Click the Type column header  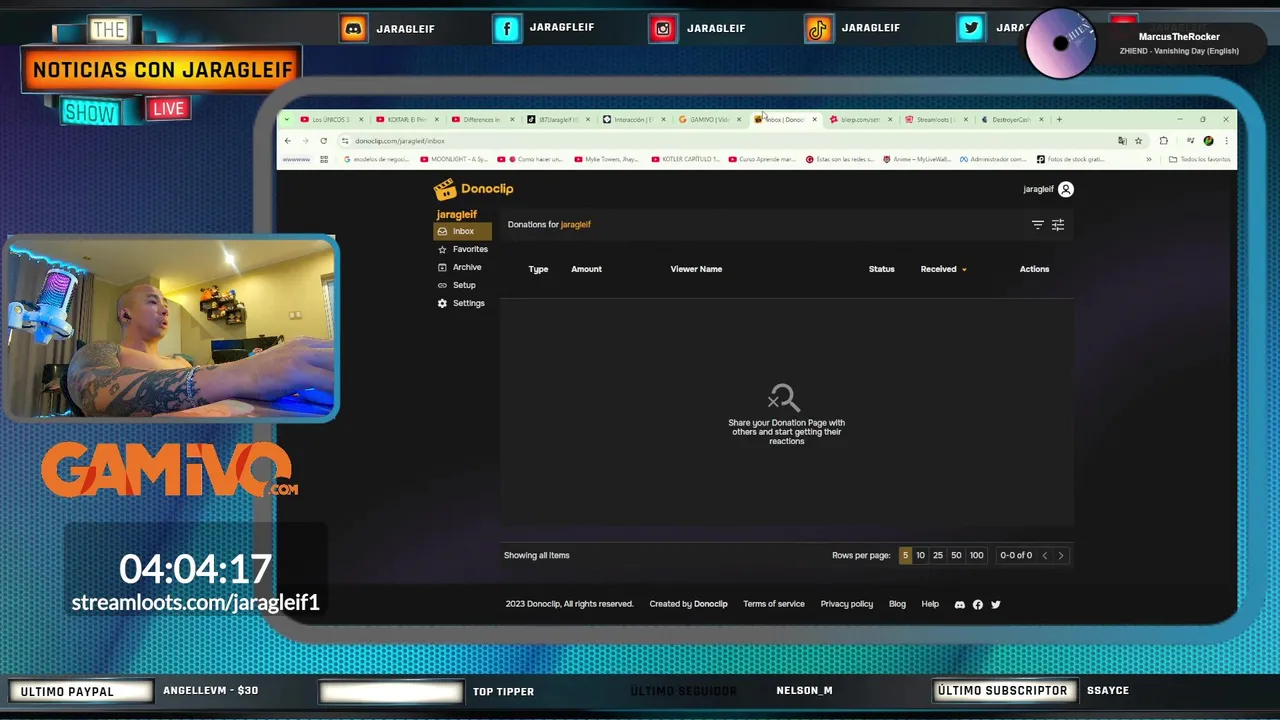click(538, 269)
